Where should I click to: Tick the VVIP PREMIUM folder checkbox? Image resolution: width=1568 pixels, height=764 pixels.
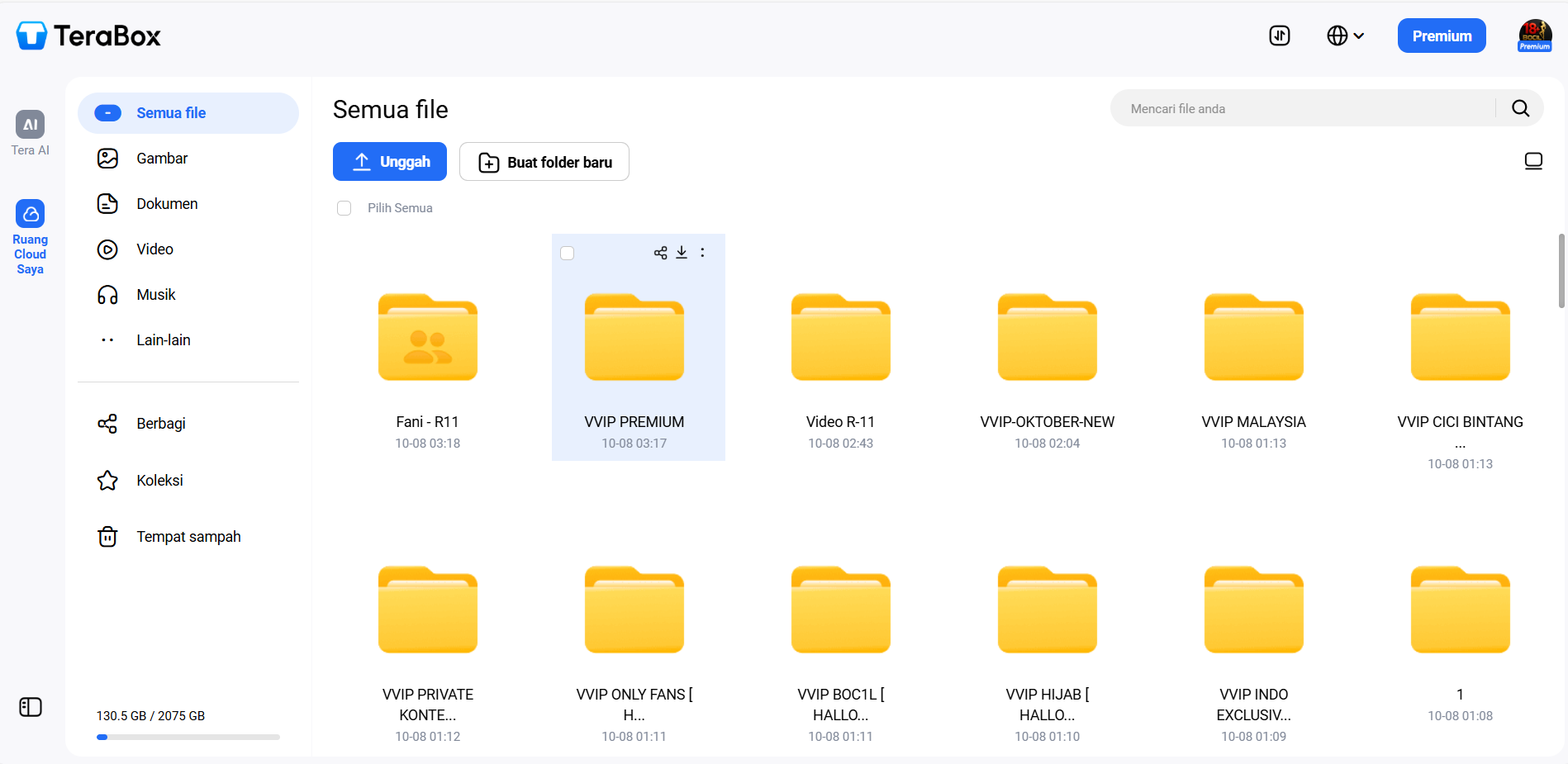pyautogui.click(x=568, y=253)
